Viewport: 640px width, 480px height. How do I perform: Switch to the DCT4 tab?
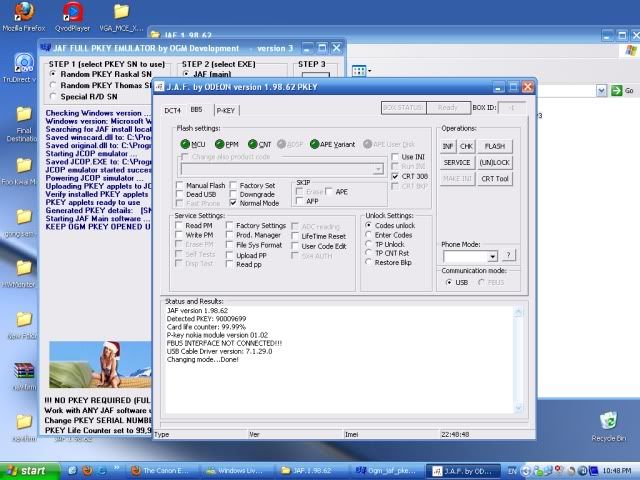(172, 110)
